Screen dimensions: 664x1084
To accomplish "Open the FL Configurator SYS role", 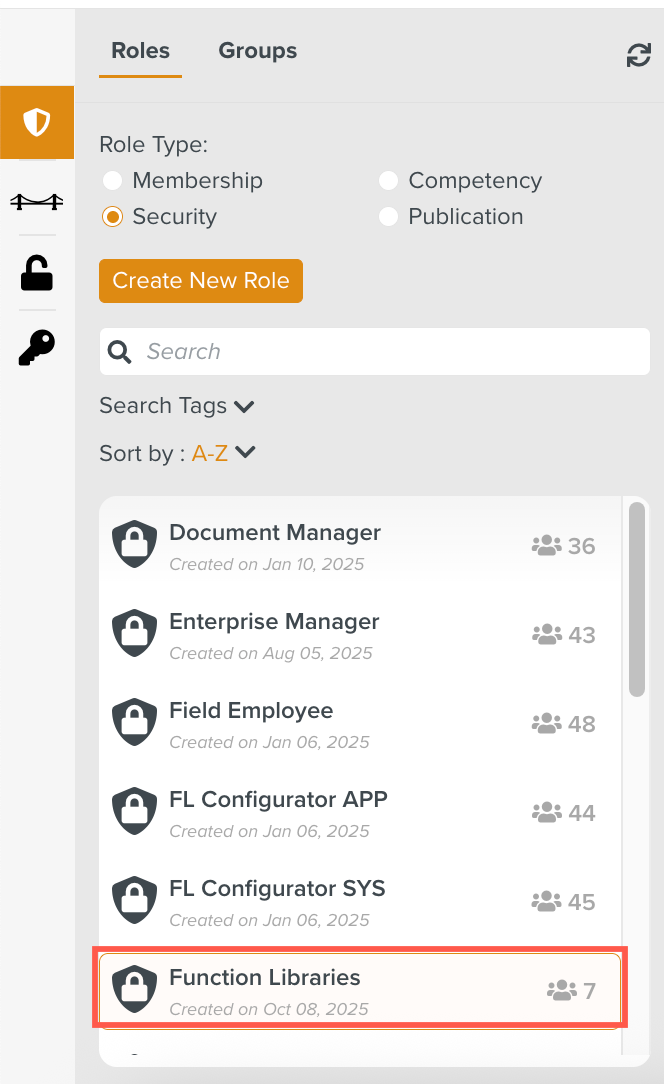I will click(360, 901).
